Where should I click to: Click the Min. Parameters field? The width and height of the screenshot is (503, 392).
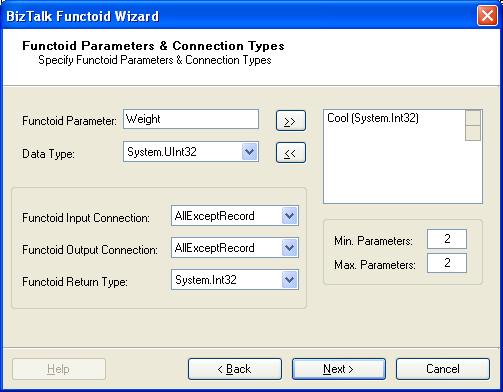pos(447,239)
